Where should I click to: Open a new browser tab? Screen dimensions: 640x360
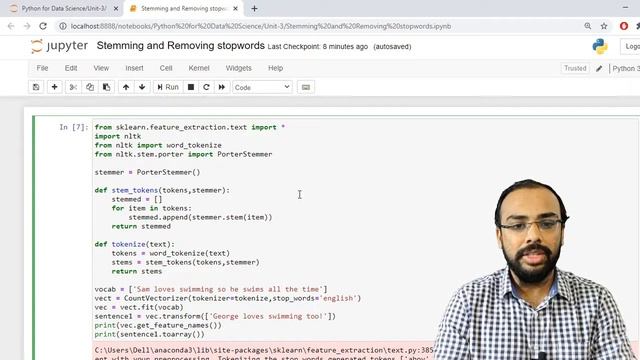[254, 8]
